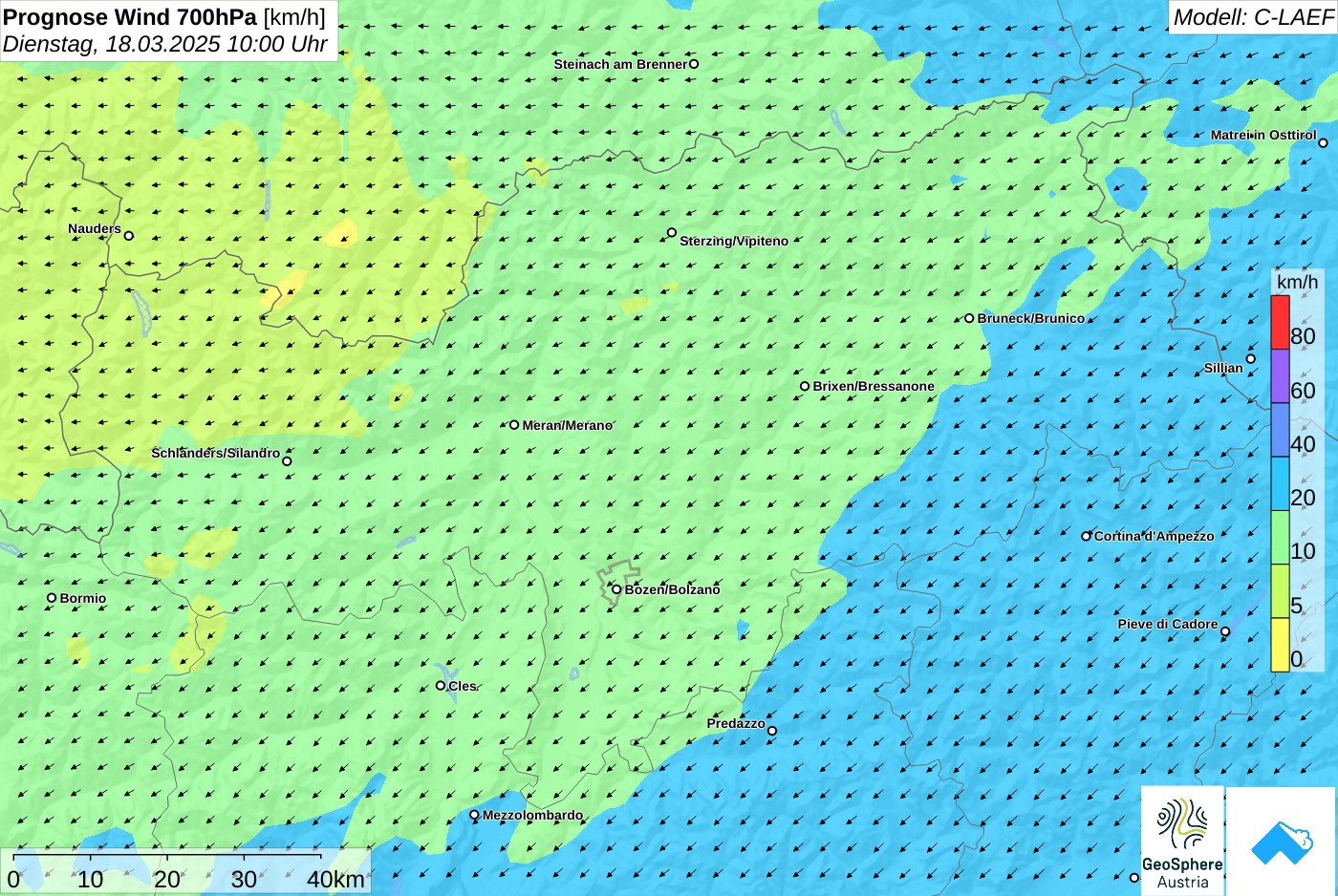Viewport: 1338px width, 896px height.
Task: Select the Predazzo location marker
Action: pyautogui.click(x=772, y=731)
